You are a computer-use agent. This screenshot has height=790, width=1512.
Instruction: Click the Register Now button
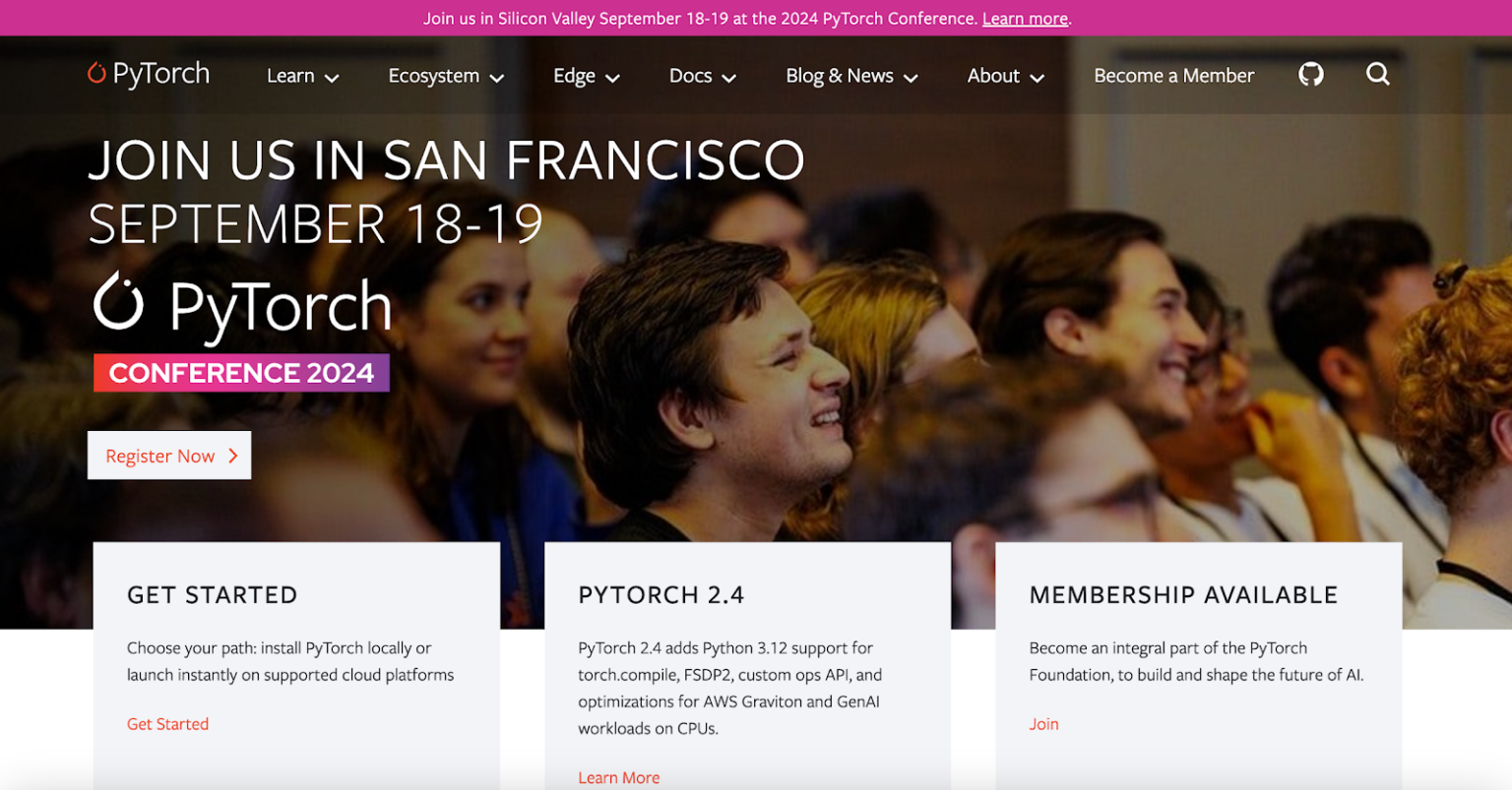coord(168,456)
